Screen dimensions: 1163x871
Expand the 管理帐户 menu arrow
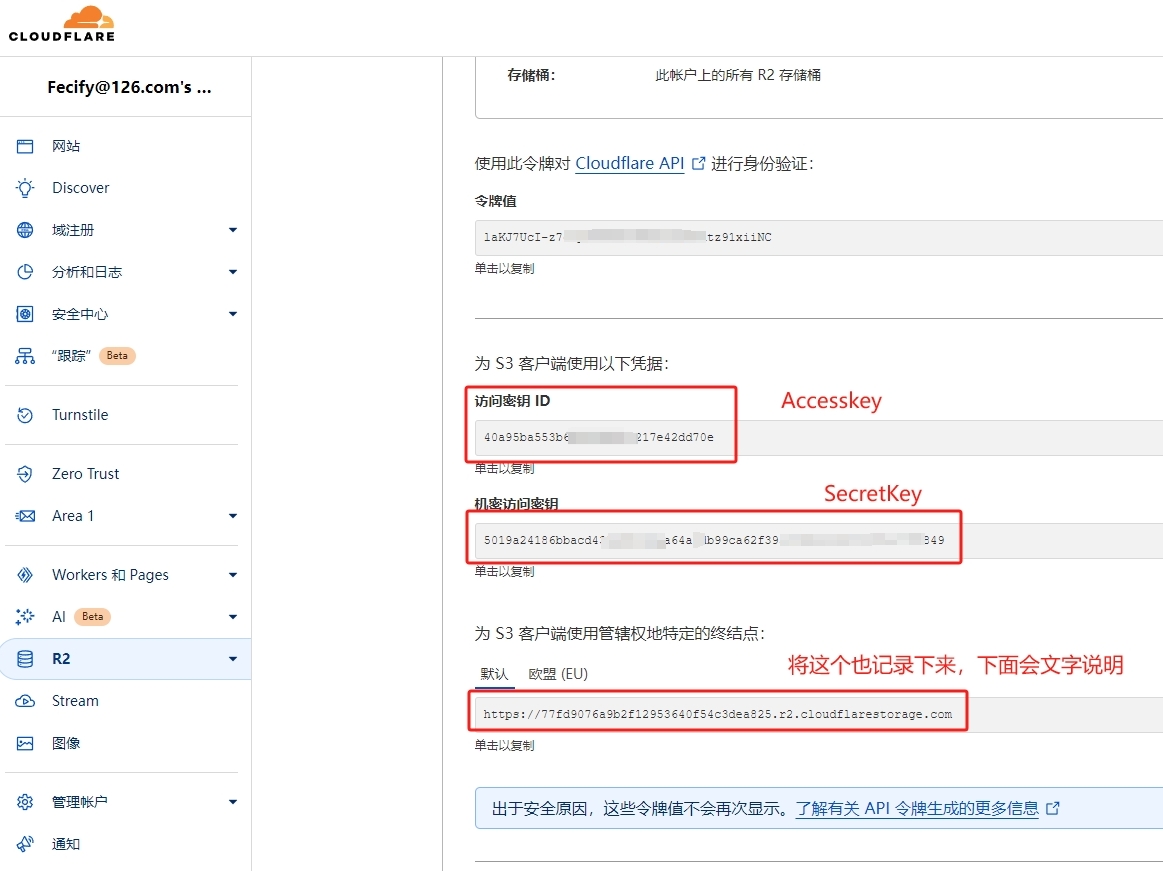(x=233, y=802)
